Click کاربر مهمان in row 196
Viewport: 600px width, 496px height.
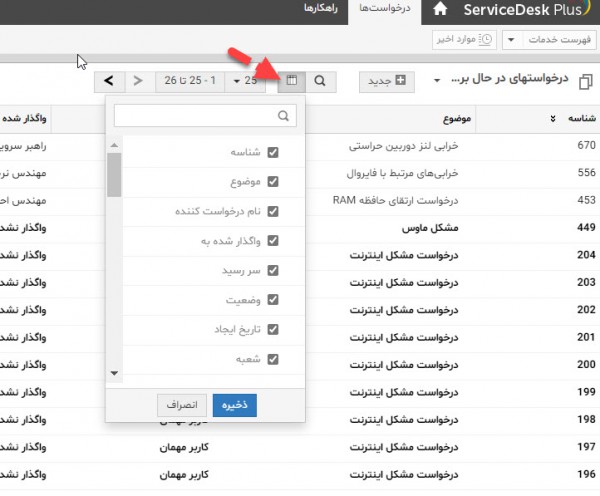pyautogui.click(x=184, y=475)
